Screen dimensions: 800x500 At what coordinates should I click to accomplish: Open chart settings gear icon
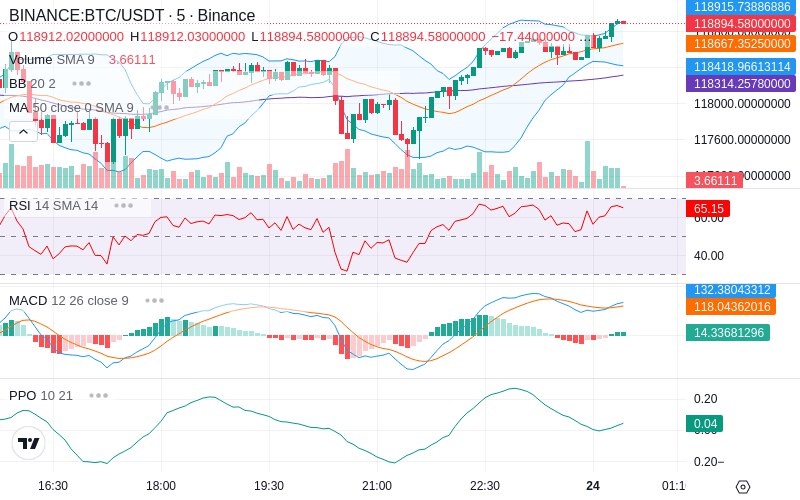tap(742, 487)
